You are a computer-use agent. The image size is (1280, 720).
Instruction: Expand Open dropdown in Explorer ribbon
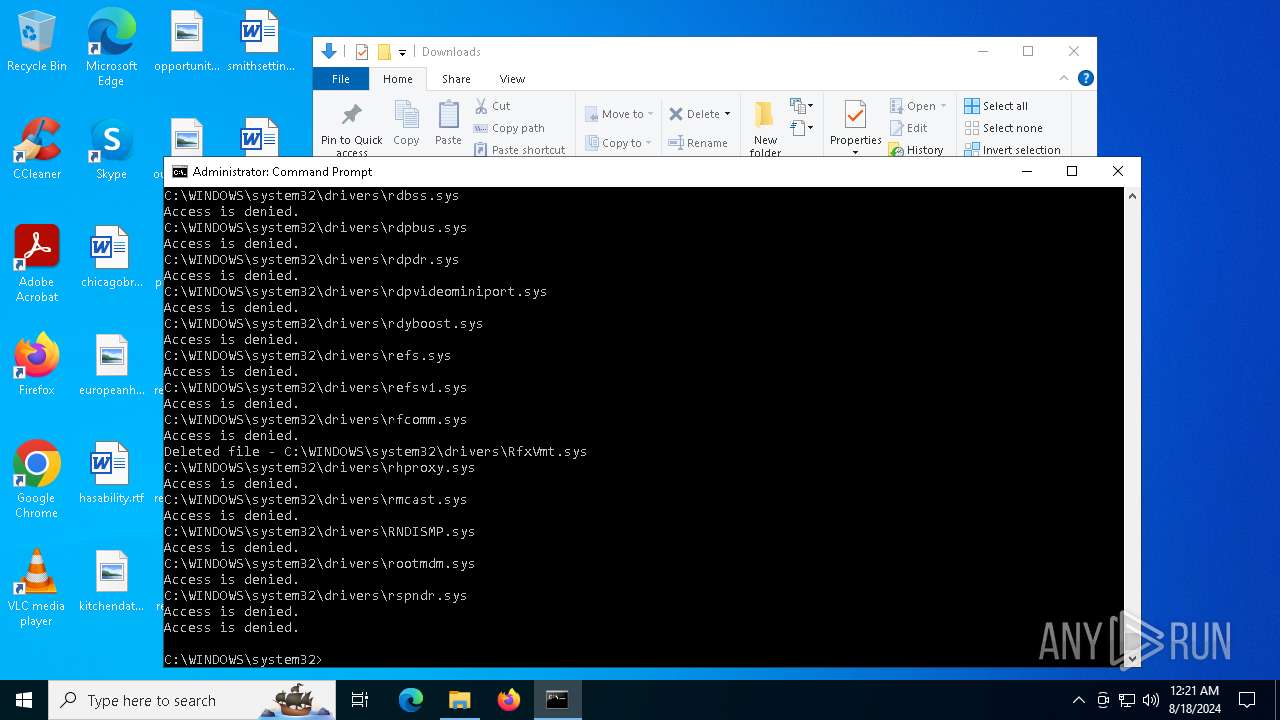click(x=943, y=106)
